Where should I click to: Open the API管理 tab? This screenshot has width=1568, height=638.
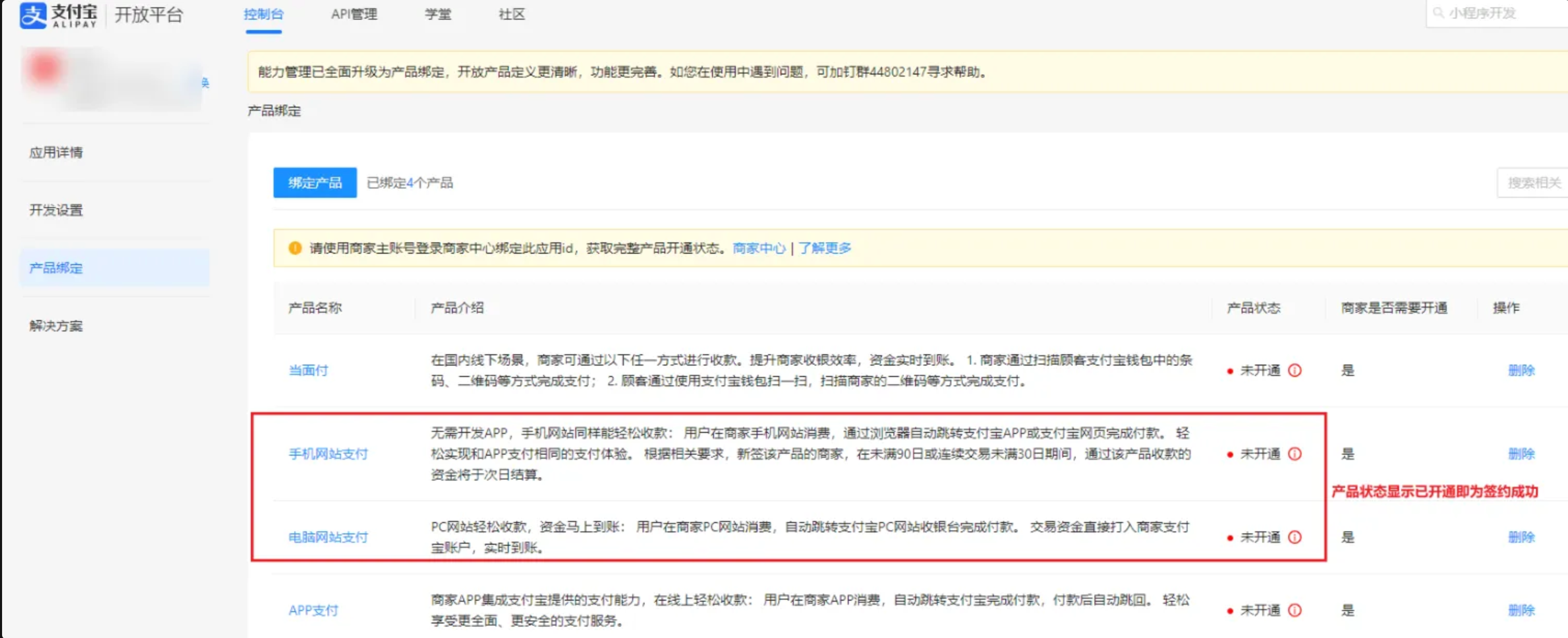(354, 15)
